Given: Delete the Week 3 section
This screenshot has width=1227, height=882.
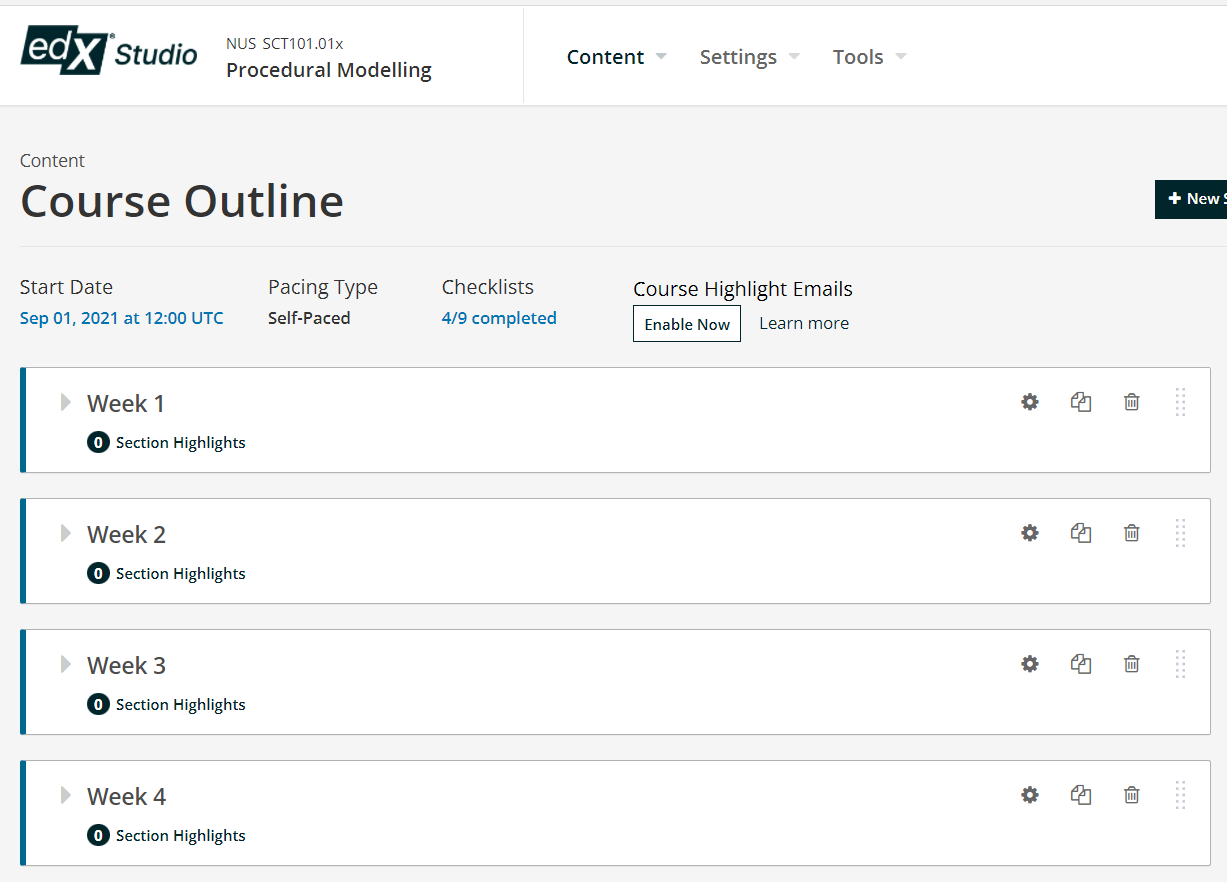Looking at the screenshot, I should coord(1132,664).
